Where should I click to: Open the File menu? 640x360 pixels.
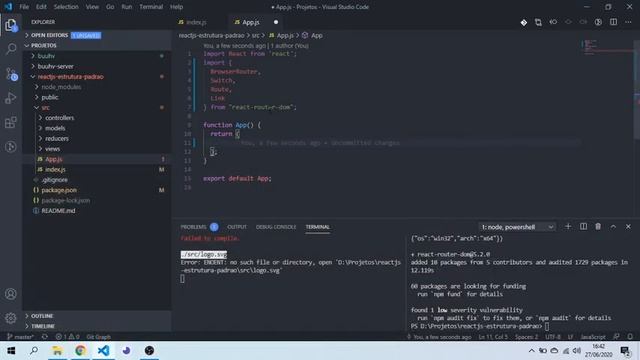pyautogui.click(x=24, y=7)
